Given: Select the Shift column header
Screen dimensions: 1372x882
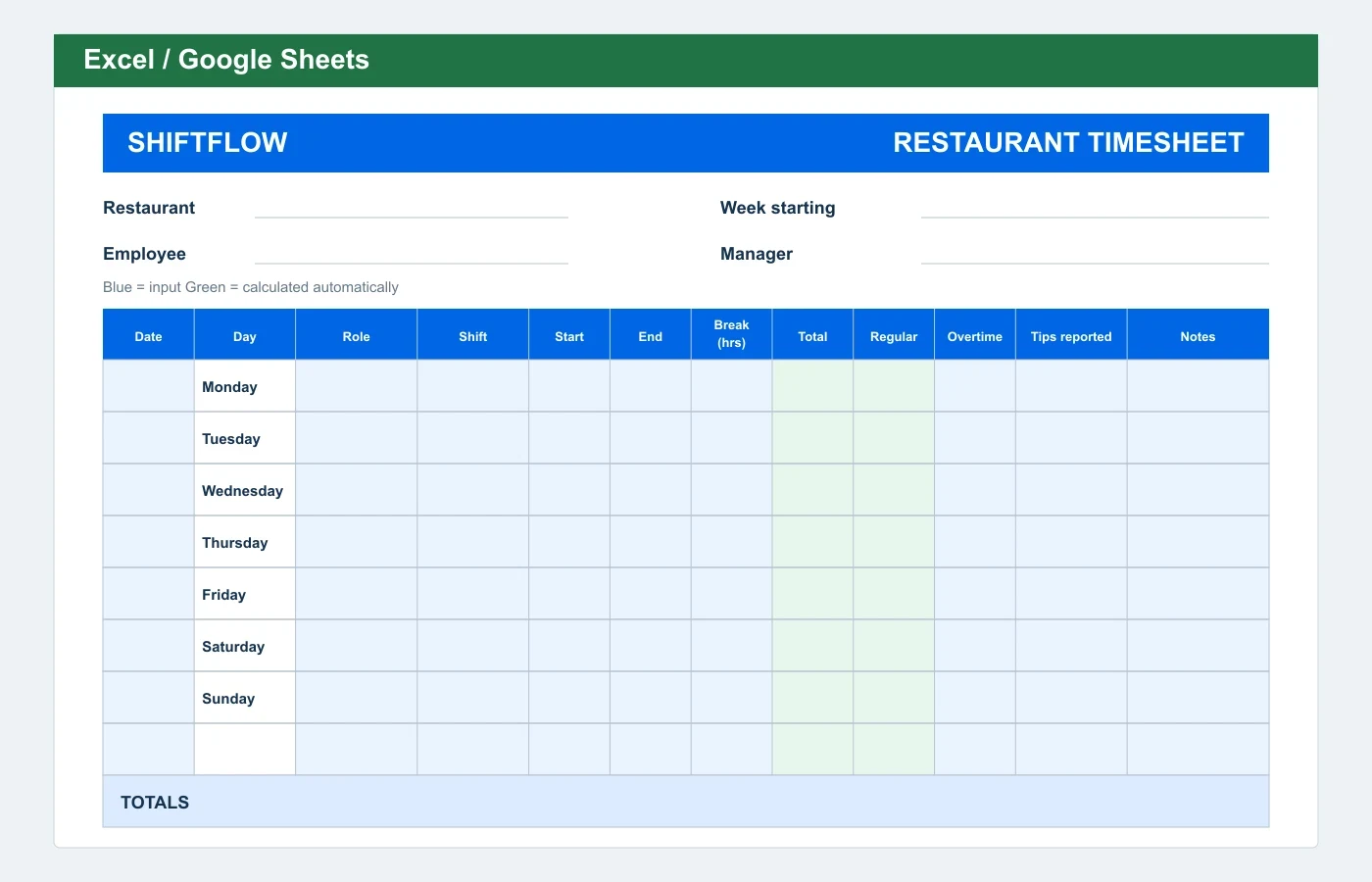Looking at the screenshot, I should [x=473, y=335].
